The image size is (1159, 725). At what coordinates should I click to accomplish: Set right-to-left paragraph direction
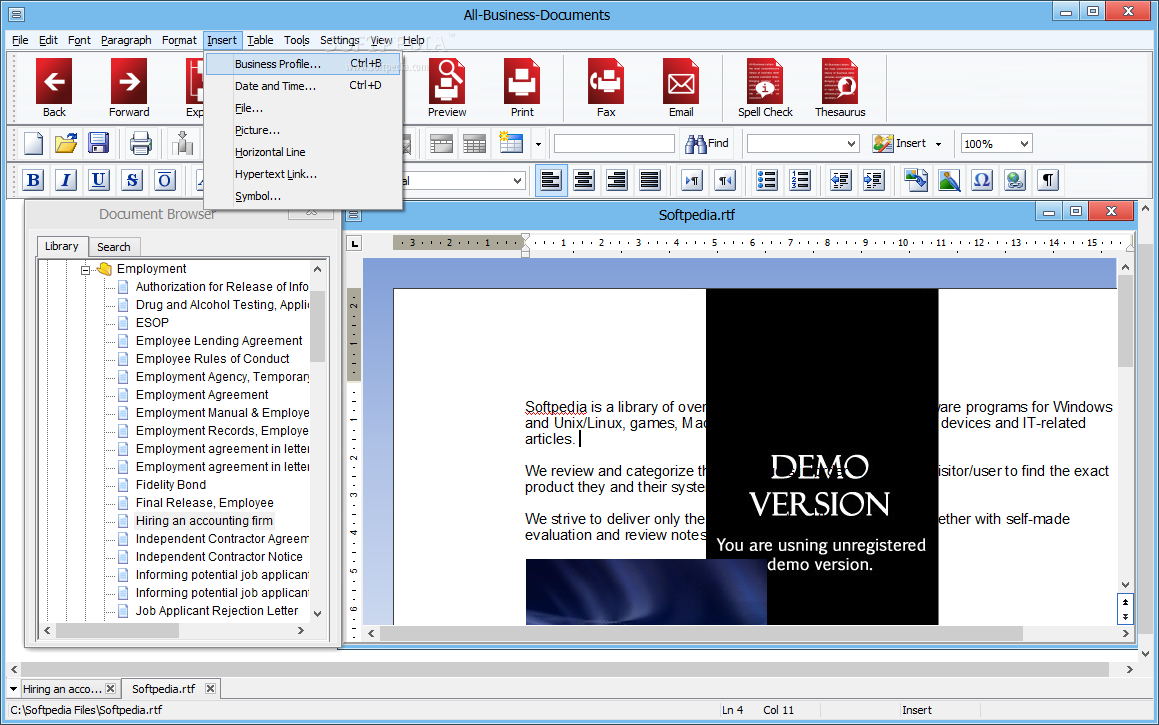coord(725,180)
